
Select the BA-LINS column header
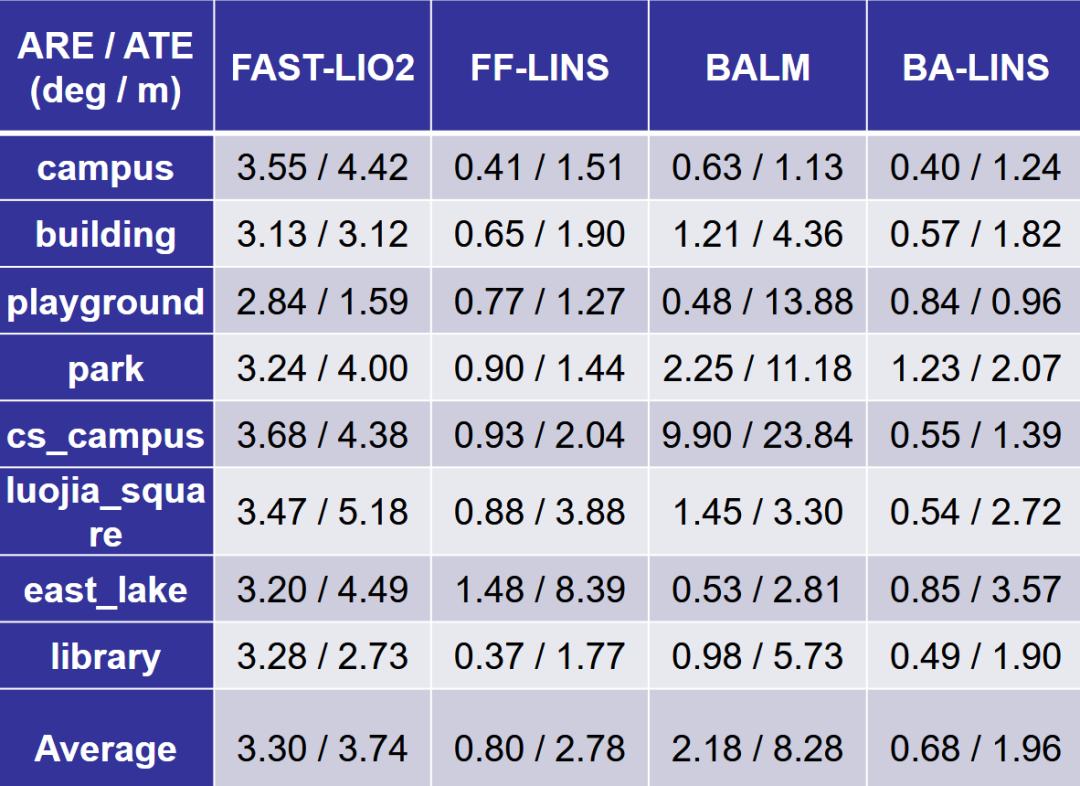coord(975,68)
